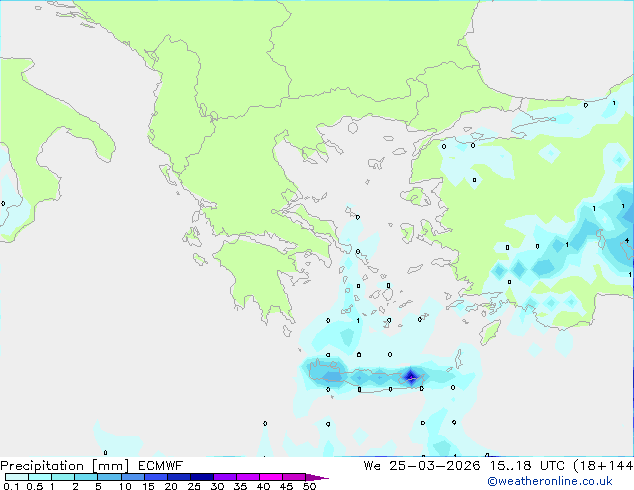Select the 5–10 mm legend color swatch
Image resolution: width=634 pixels, height=490 pixels.
(109, 477)
